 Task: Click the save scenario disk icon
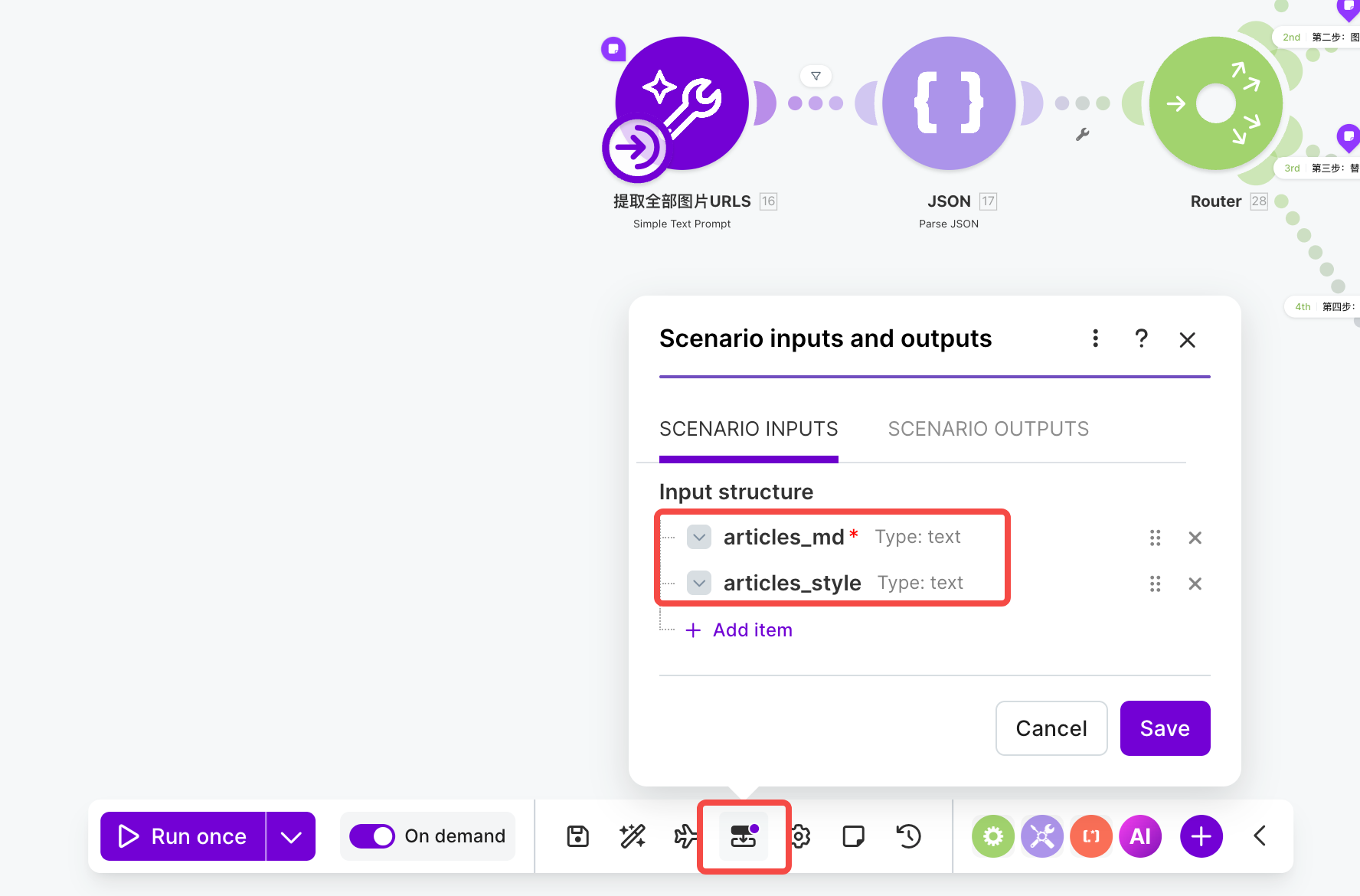point(578,836)
